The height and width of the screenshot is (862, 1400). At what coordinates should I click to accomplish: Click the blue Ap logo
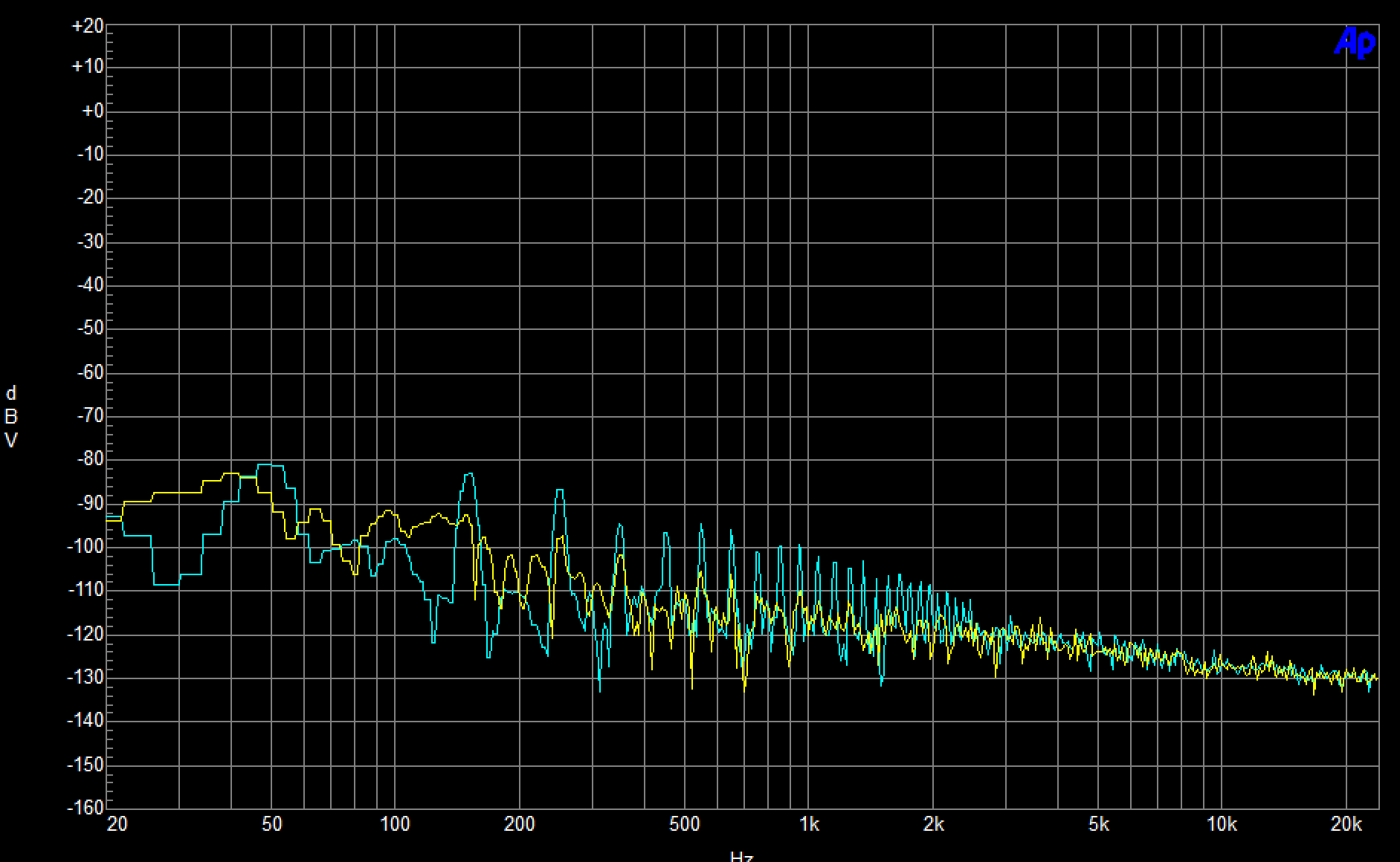pyautogui.click(x=1354, y=43)
